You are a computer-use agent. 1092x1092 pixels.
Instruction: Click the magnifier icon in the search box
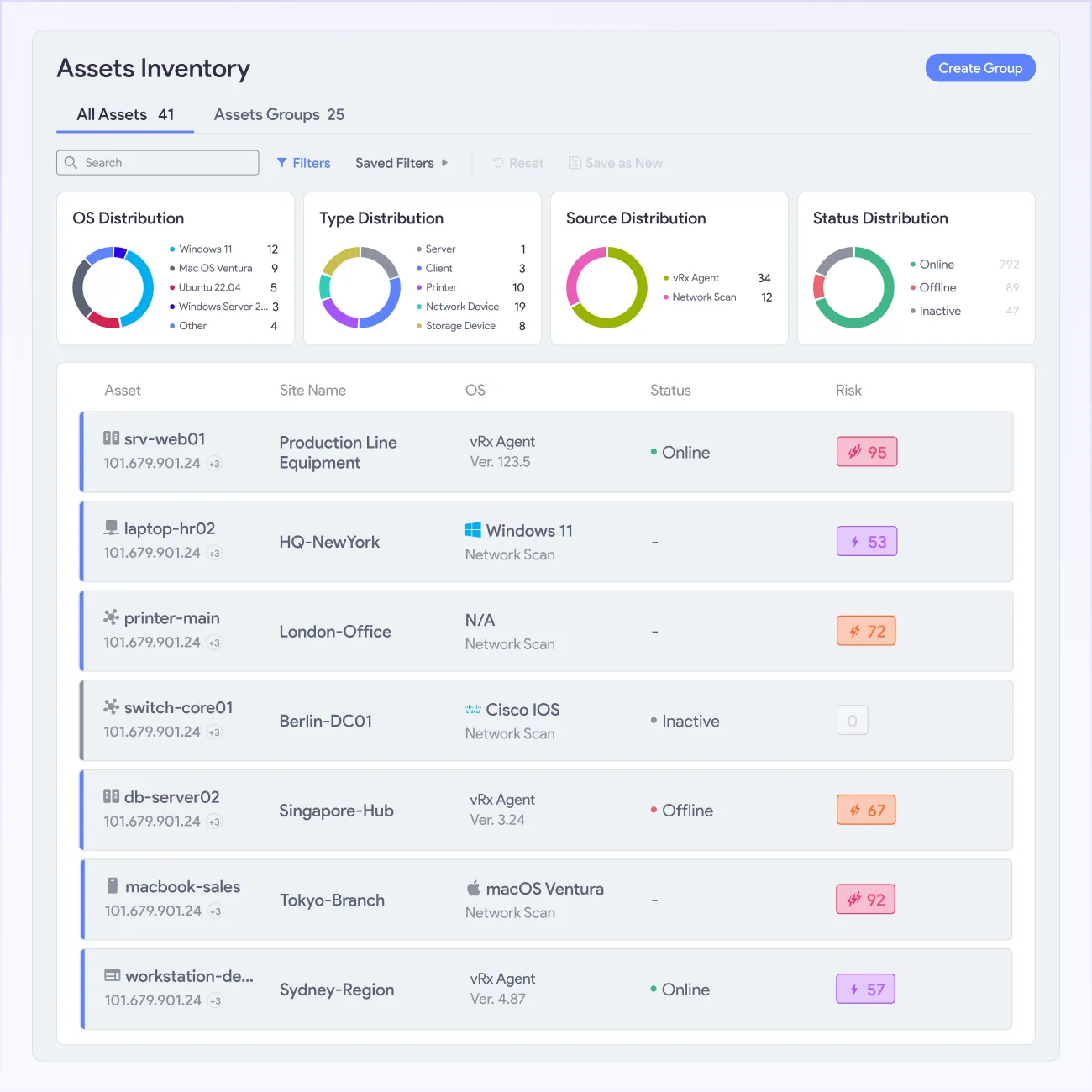click(71, 162)
